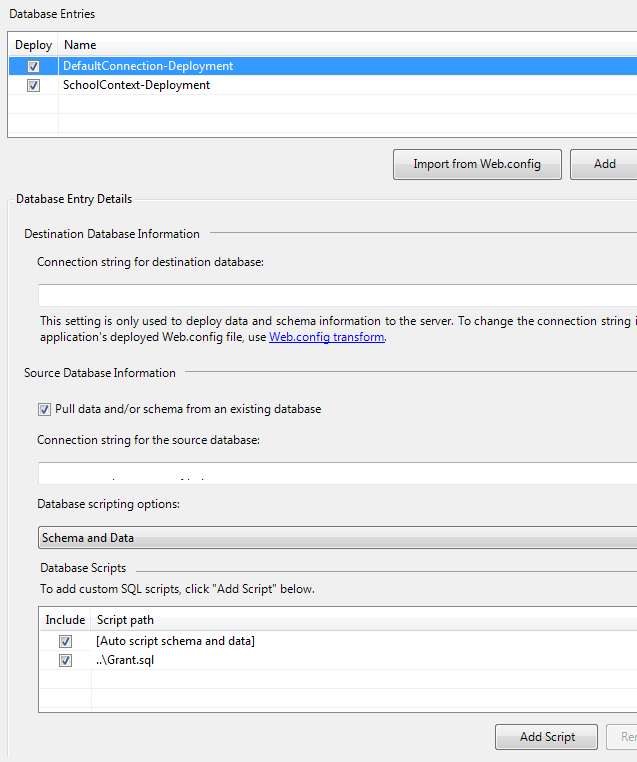Click Import from Web.config button

click(477, 164)
